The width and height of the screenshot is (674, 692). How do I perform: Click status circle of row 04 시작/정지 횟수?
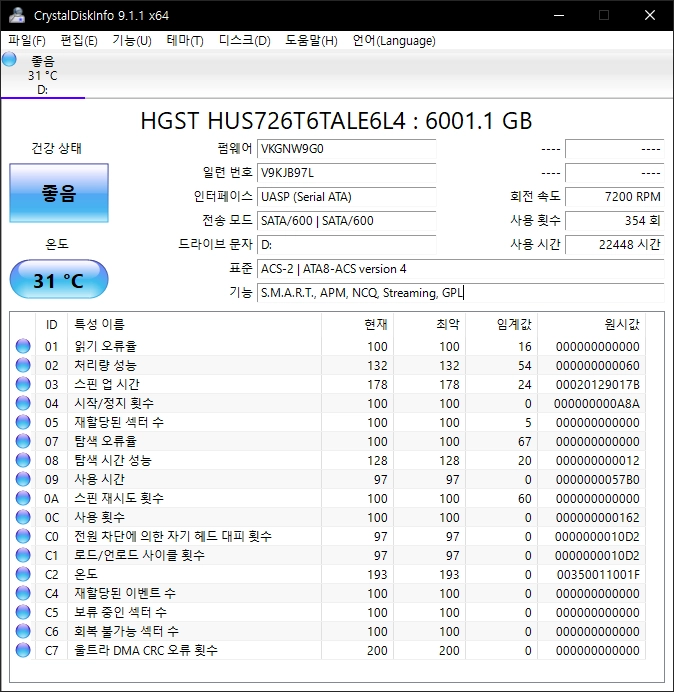point(23,403)
